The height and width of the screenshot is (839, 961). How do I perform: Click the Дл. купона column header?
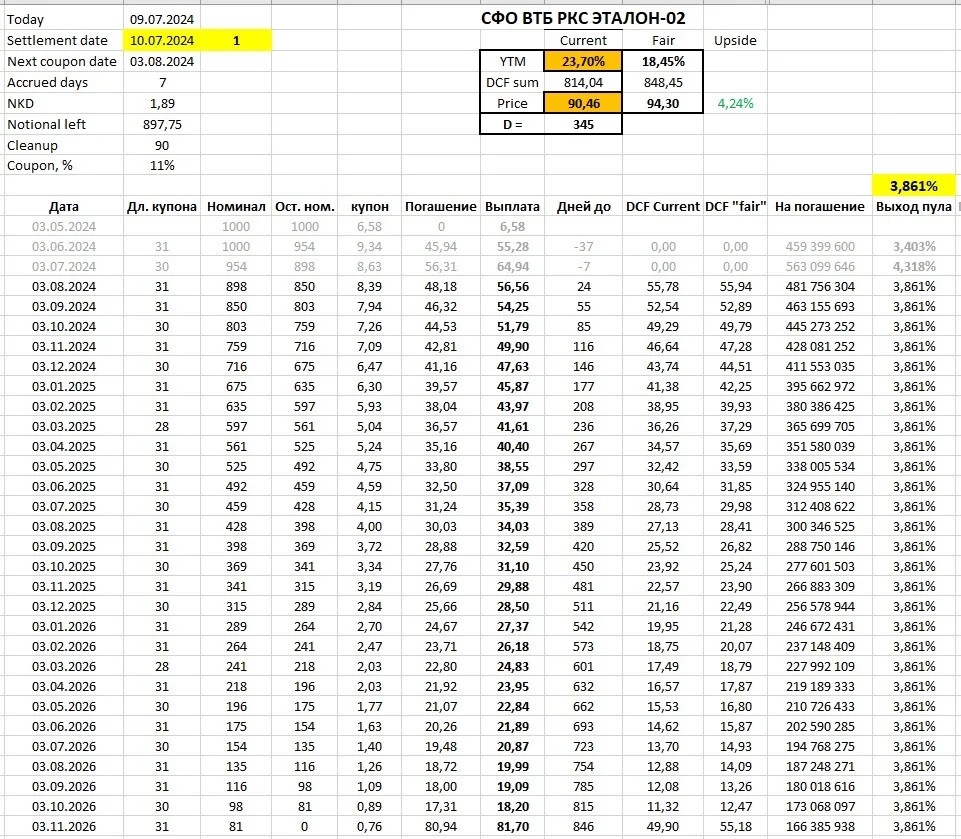tap(162, 207)
